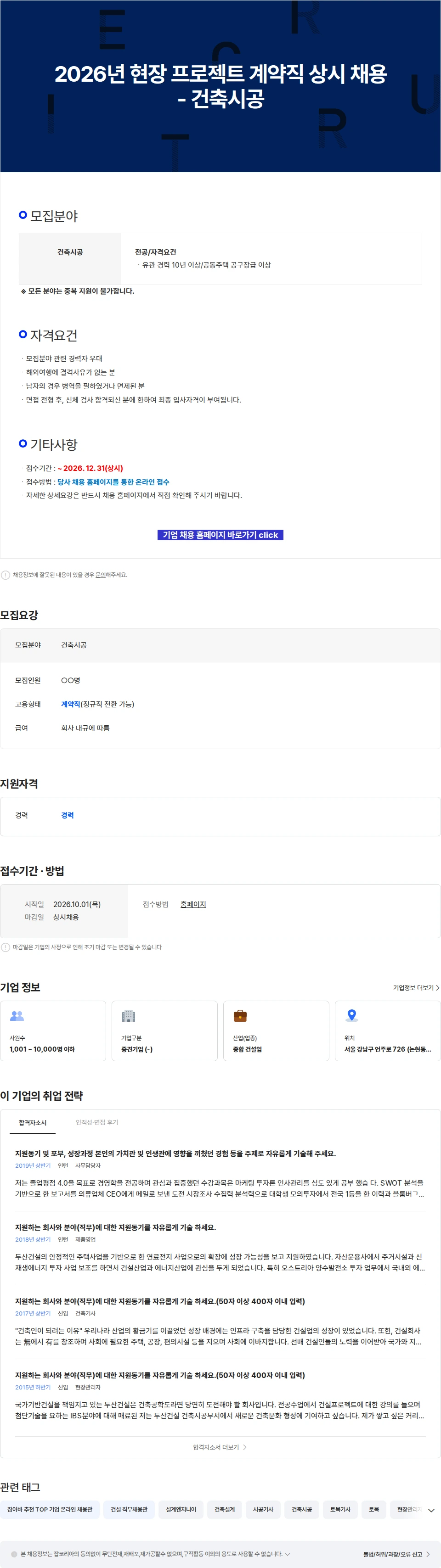Click the 토목기사 tag

click(340, 1509)
